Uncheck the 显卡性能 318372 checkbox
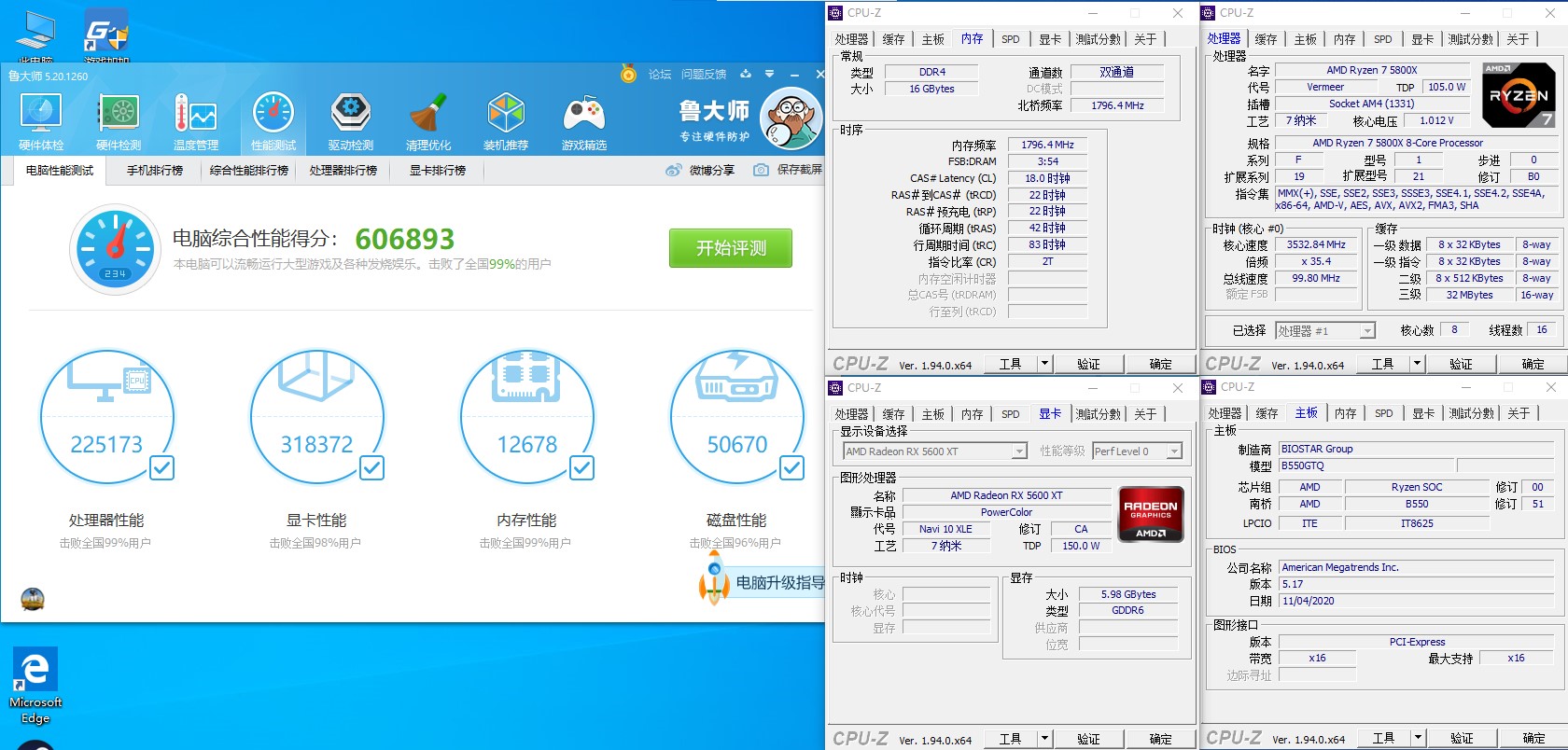This screenshot has width=1568, height=750. pyautogui.click(x=371, y=467)
